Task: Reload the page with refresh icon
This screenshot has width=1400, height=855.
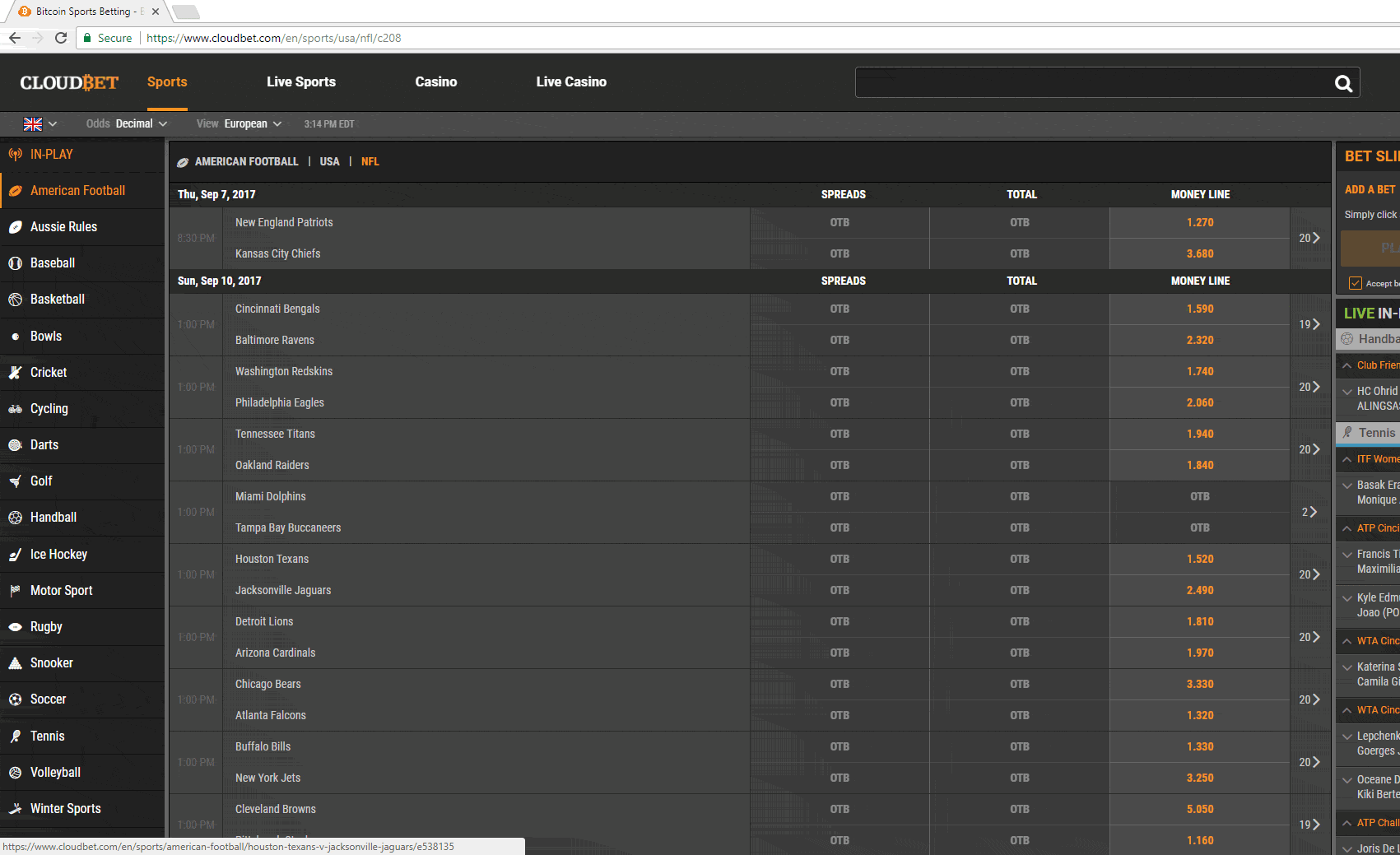Action: click(x=61, y=38)
